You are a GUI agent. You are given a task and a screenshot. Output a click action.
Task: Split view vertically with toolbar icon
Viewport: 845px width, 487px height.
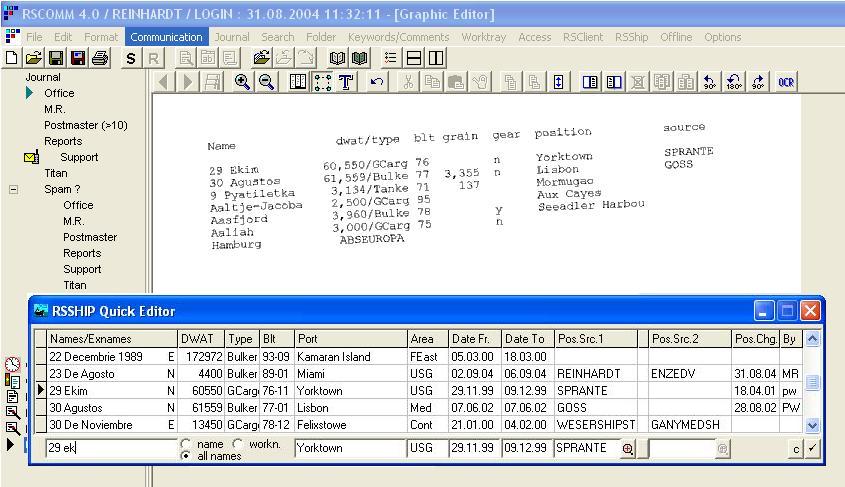[435, 58]
